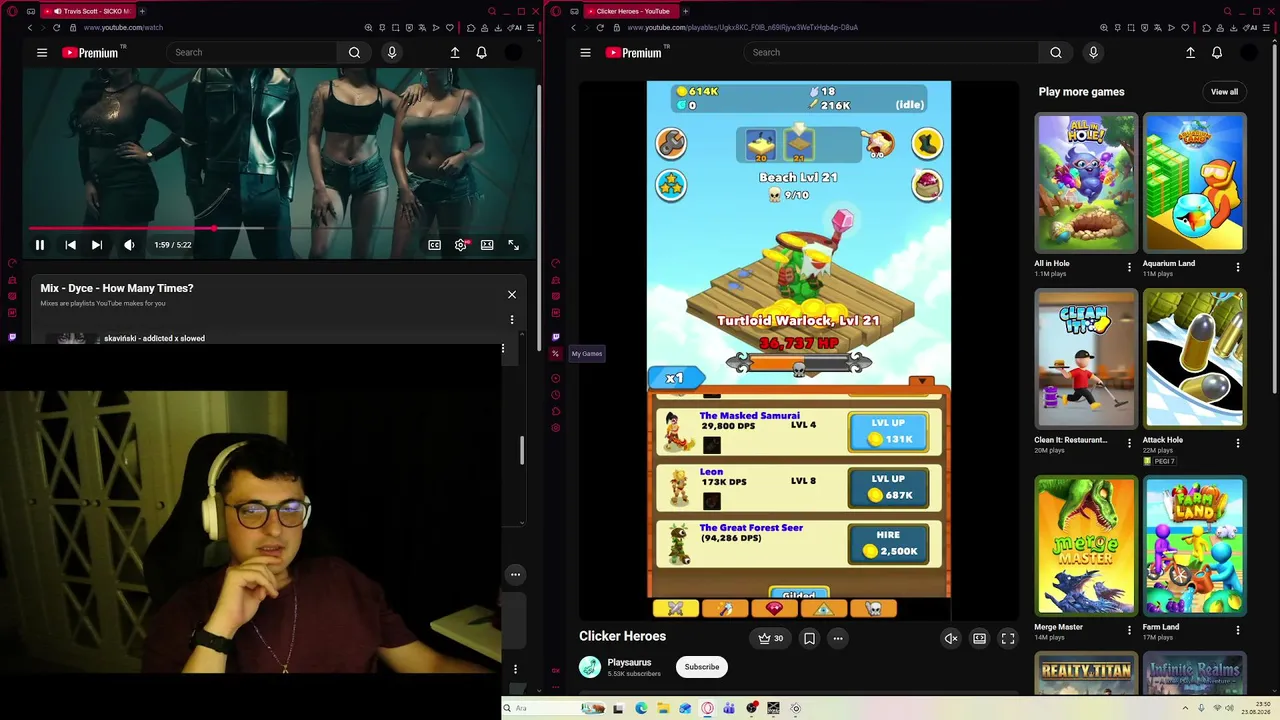Image resolution: width=1280 pixels, height=720 pixels.
Task: Open the Playsaurus channel link
Action: point(629,662)
